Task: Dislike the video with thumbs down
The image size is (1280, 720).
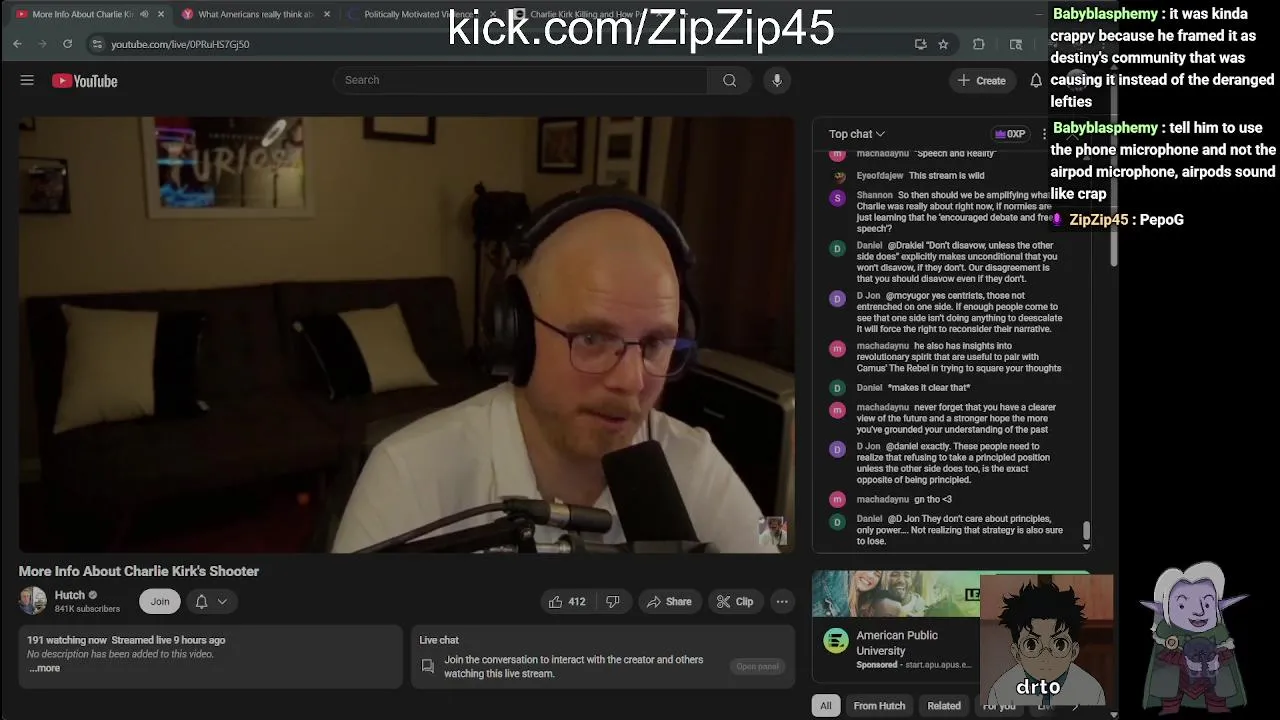Action: (613, 601)
